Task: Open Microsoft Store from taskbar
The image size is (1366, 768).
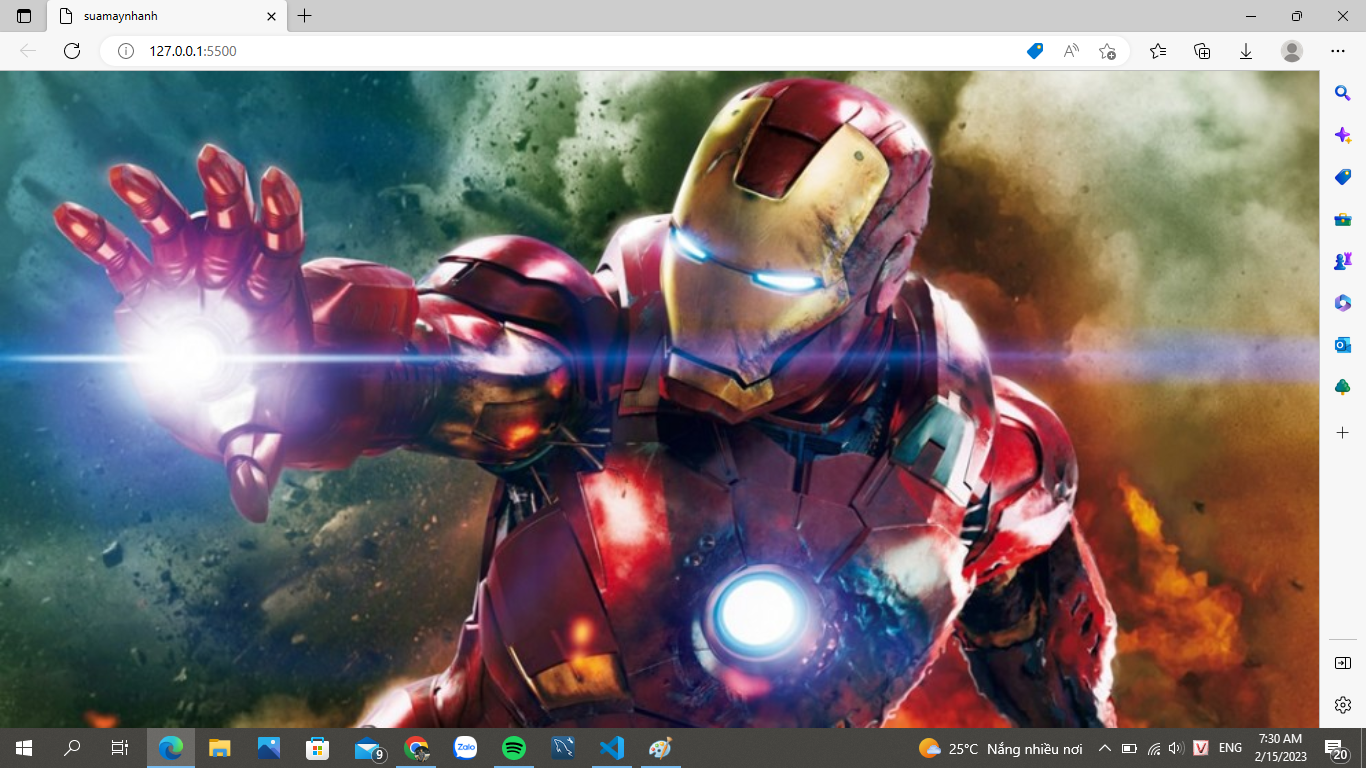Action: [x=318, y=748]
